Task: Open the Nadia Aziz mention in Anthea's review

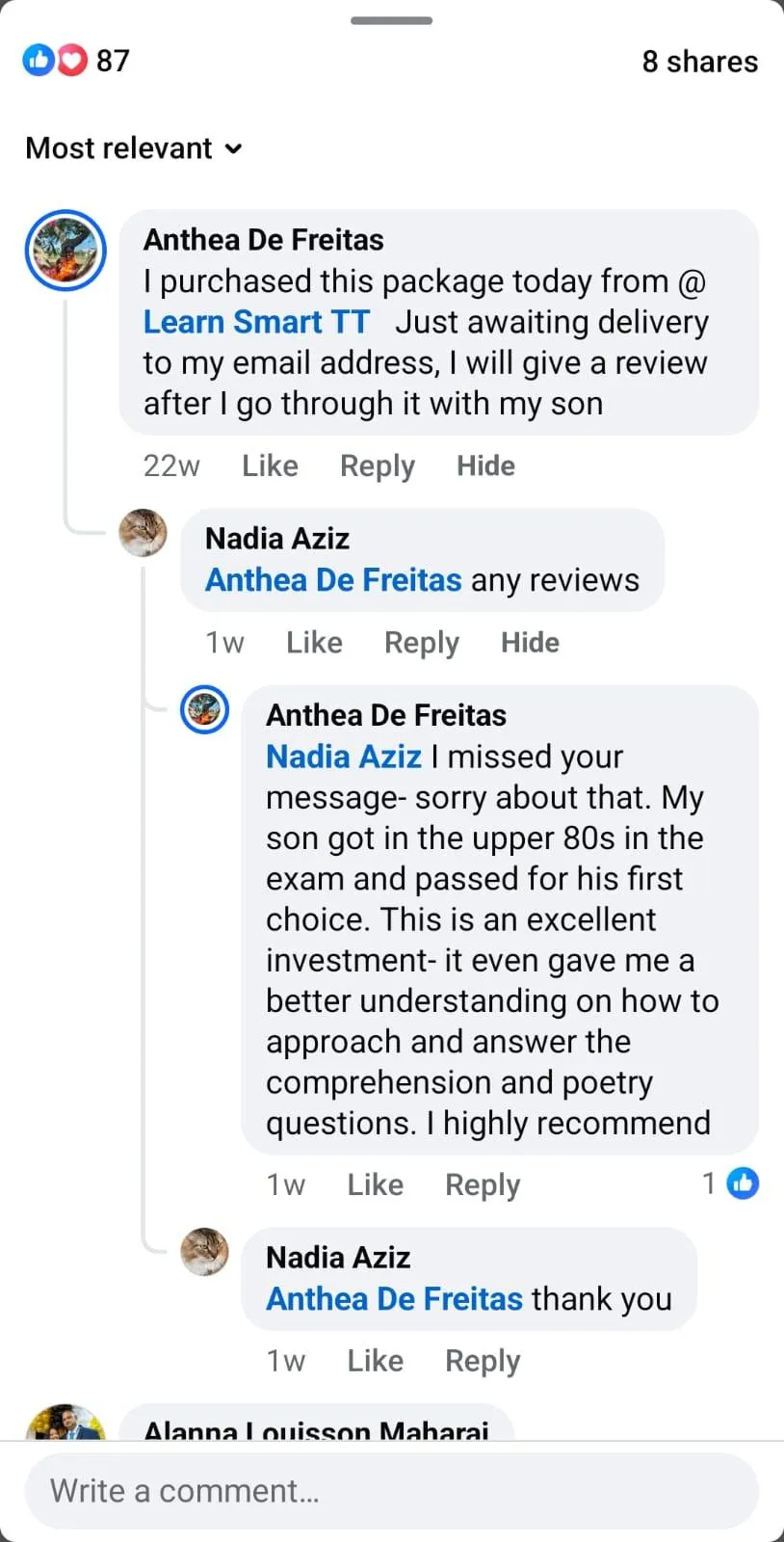Action: tap(344, 757)
